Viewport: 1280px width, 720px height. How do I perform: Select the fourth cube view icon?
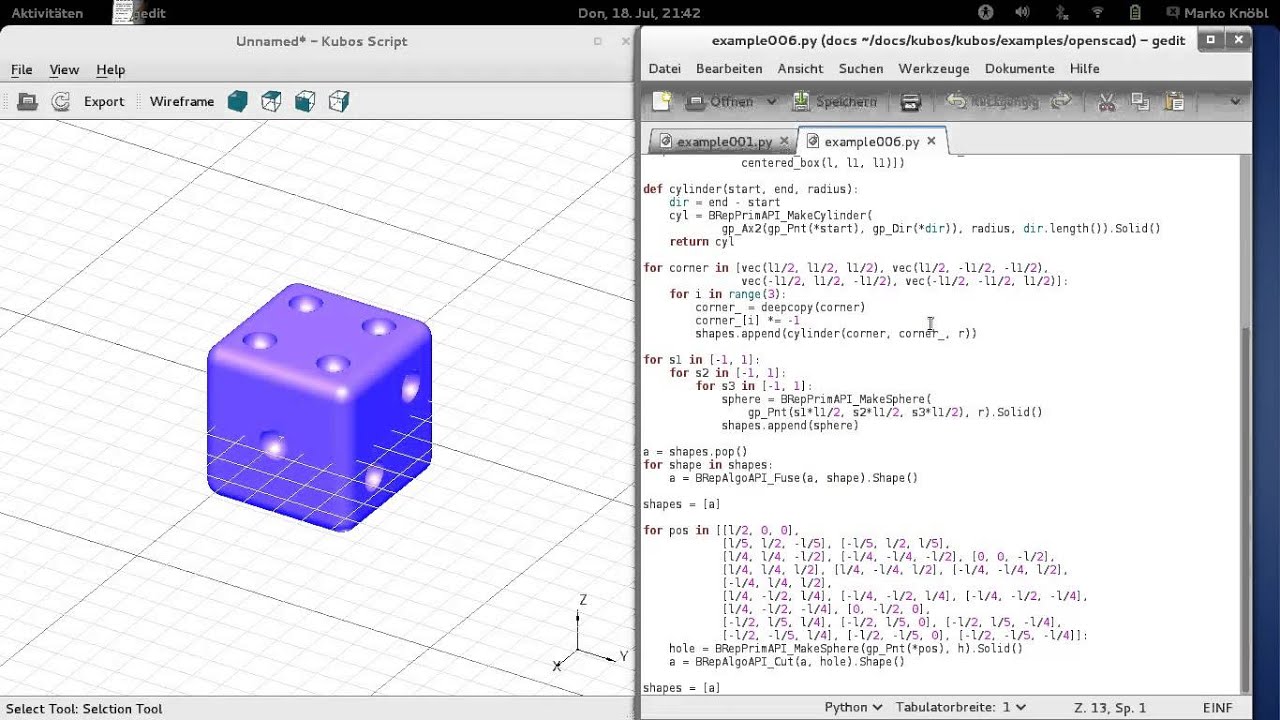point(339,101)
